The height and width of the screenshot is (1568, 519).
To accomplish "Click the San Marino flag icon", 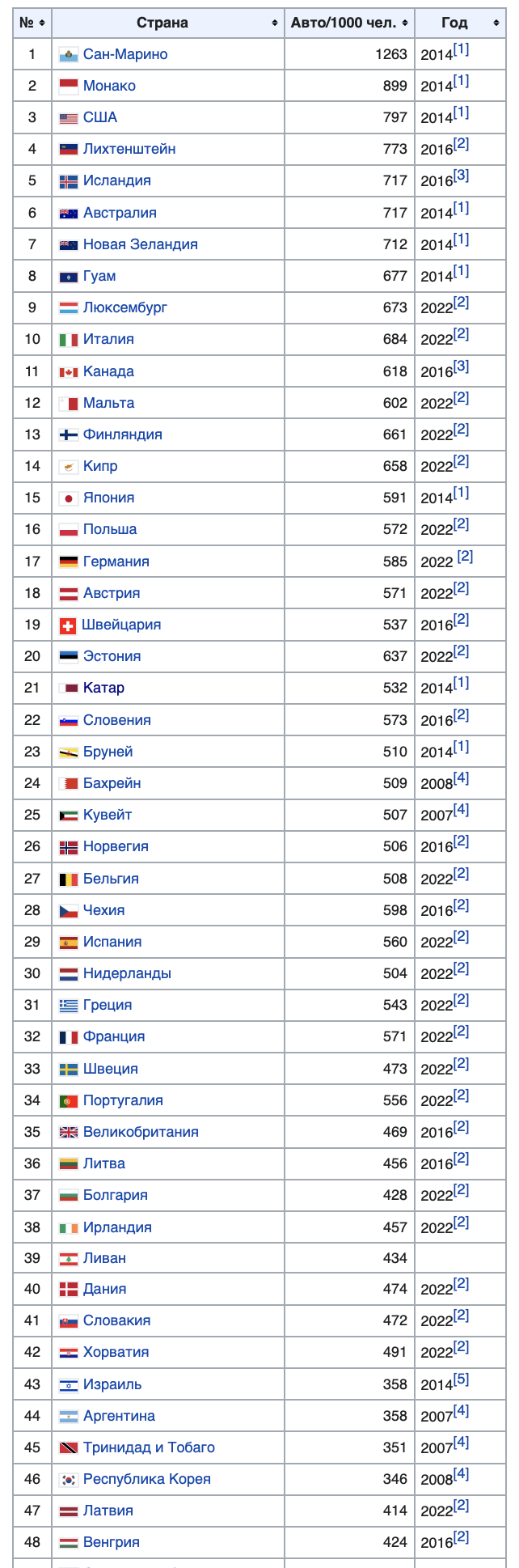I will pyautogui.click(x=69, y=55).
